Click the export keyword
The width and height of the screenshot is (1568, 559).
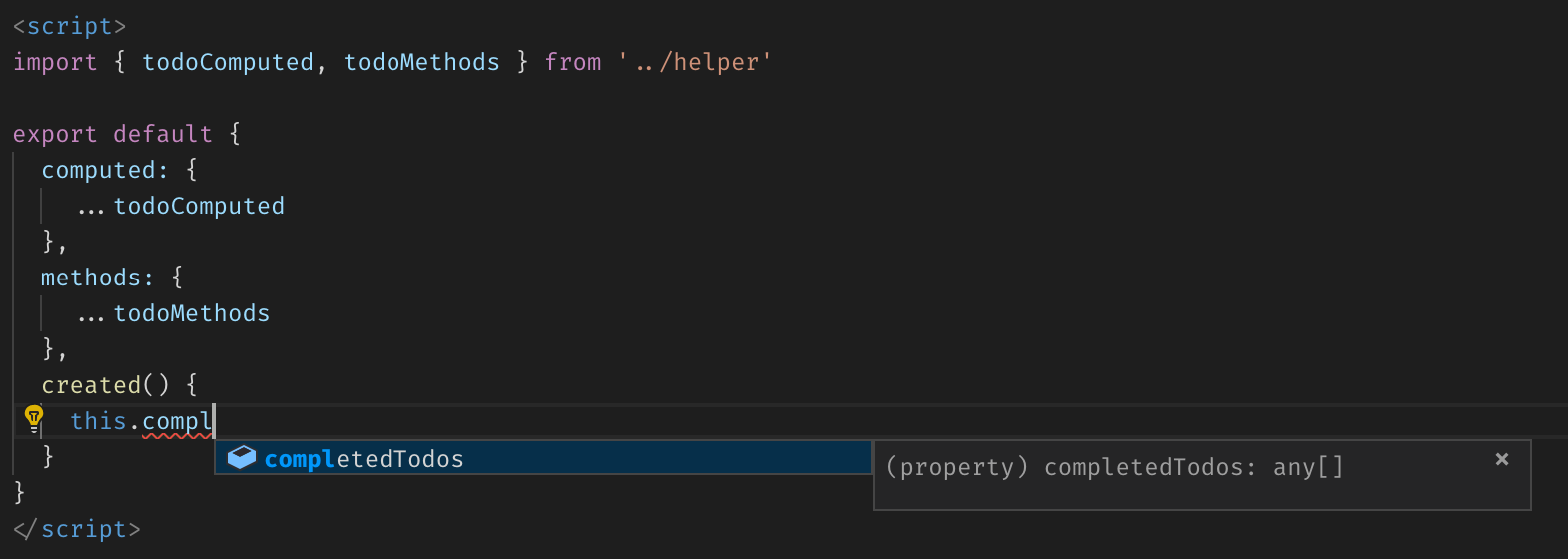point(55,134)
